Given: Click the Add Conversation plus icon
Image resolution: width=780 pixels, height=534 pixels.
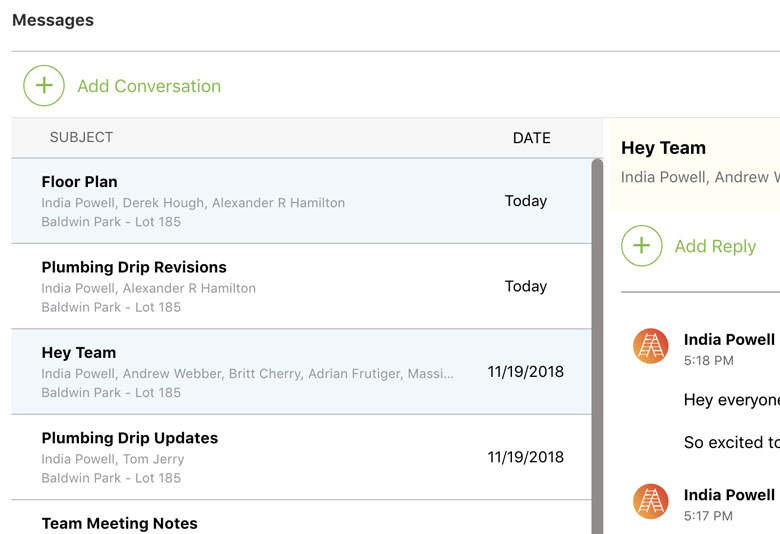Looking at the screenshot, I should 44,86.
